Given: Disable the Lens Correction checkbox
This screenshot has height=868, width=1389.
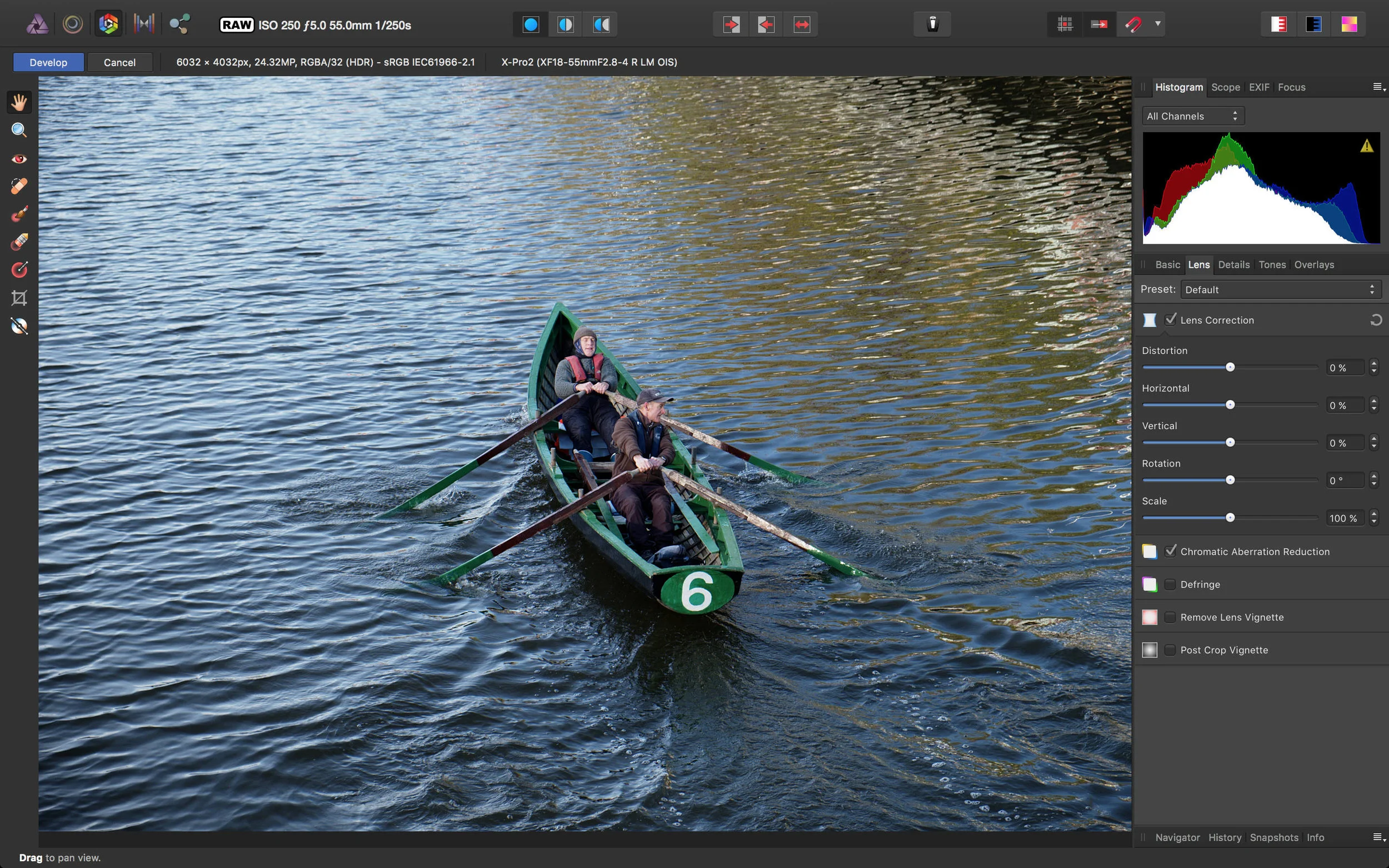Looking at the screenshot, I should click(1171, 320).
